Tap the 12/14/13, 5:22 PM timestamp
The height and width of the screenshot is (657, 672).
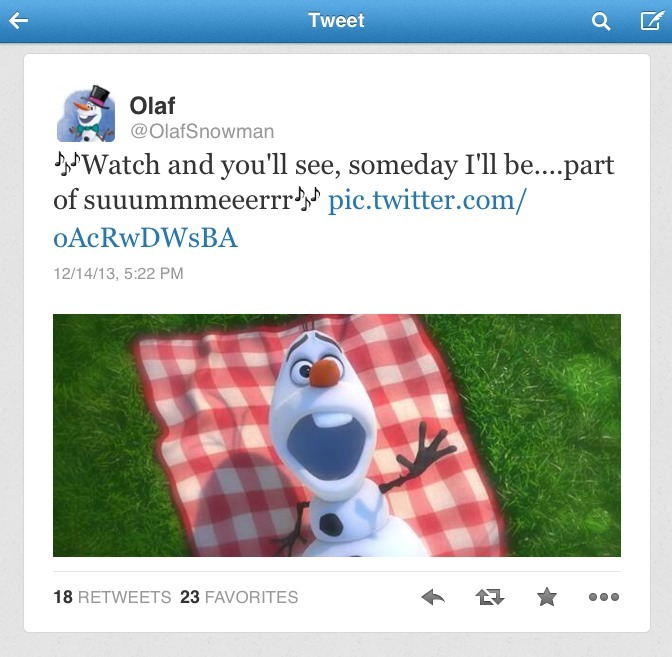(118, 273)
